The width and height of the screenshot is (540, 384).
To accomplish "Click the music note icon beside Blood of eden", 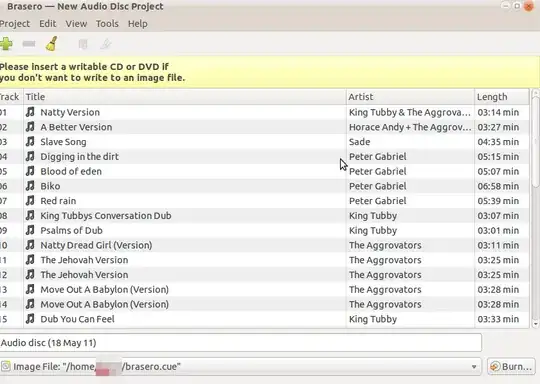I will [x=30, y=171].
